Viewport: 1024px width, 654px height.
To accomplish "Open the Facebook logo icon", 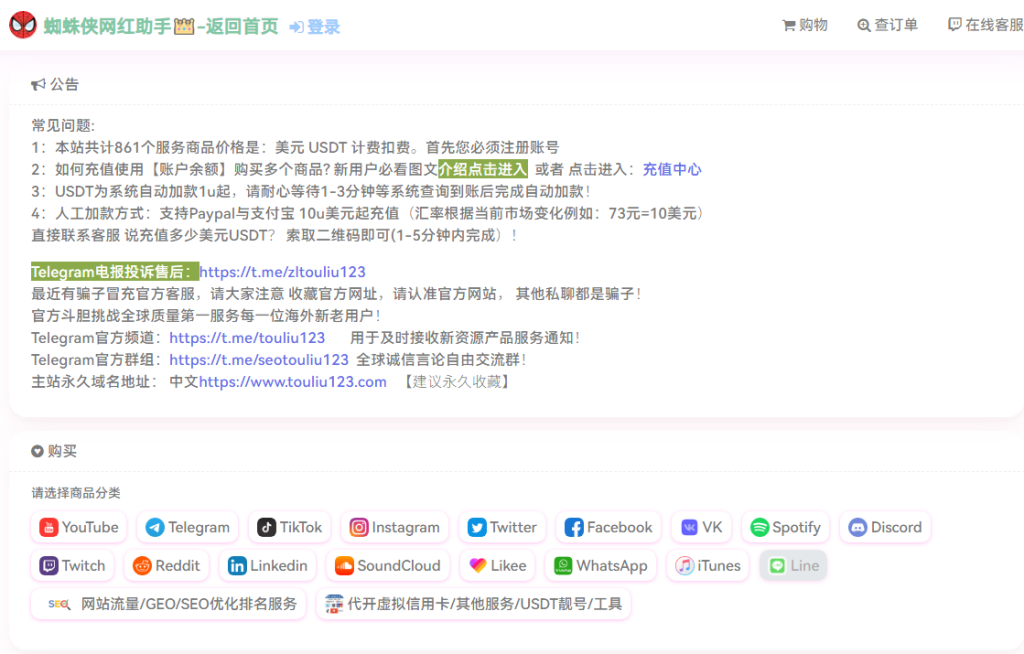I will coord(573,527).
